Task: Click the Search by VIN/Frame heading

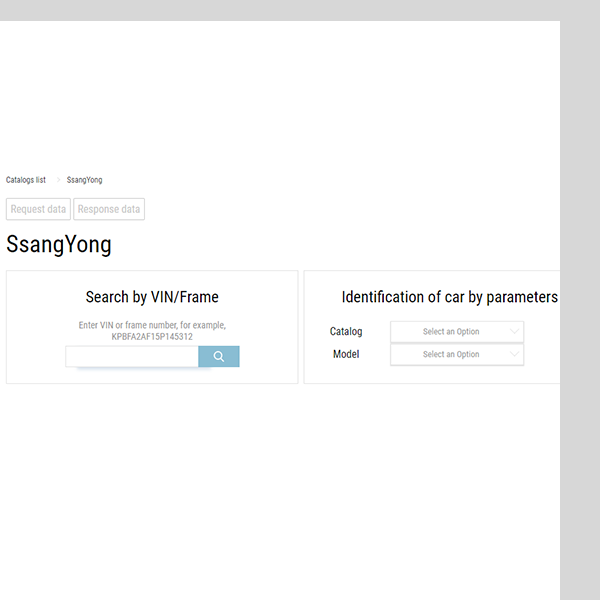Action: [x=152, y=297]
